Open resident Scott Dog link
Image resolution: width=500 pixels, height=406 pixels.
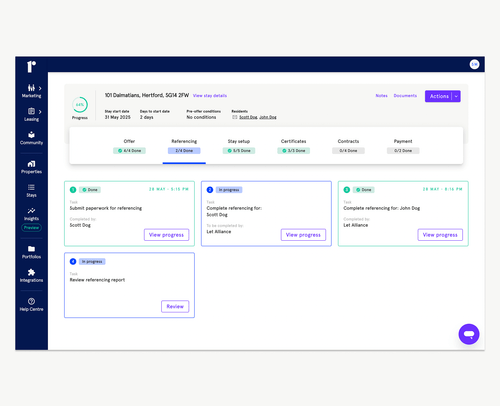[248, 117]
